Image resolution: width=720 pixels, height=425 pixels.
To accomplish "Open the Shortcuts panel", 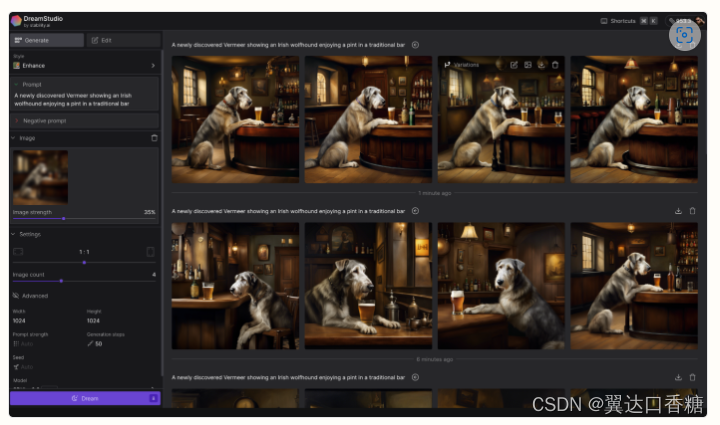I will tap(629, 21).
